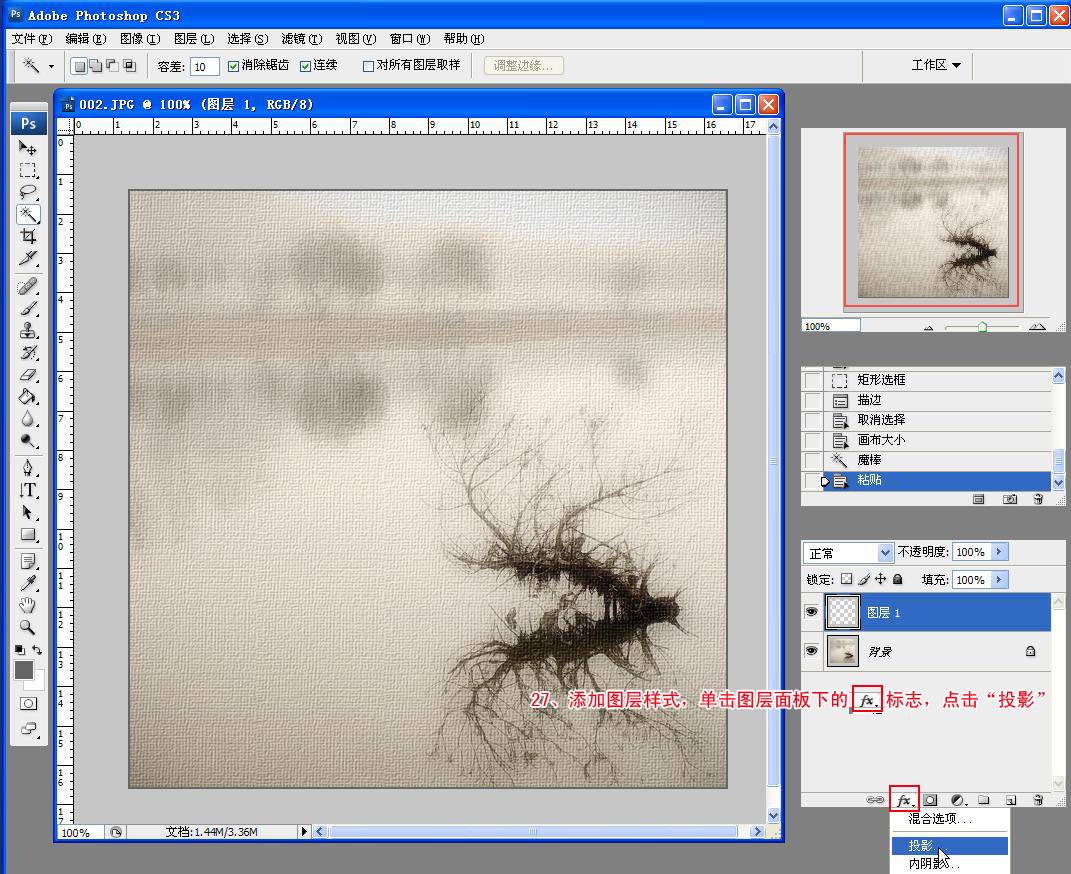
Task: Toggle 消除锯齿 anti-alias checkbox
Action: [x=233, y=66]
